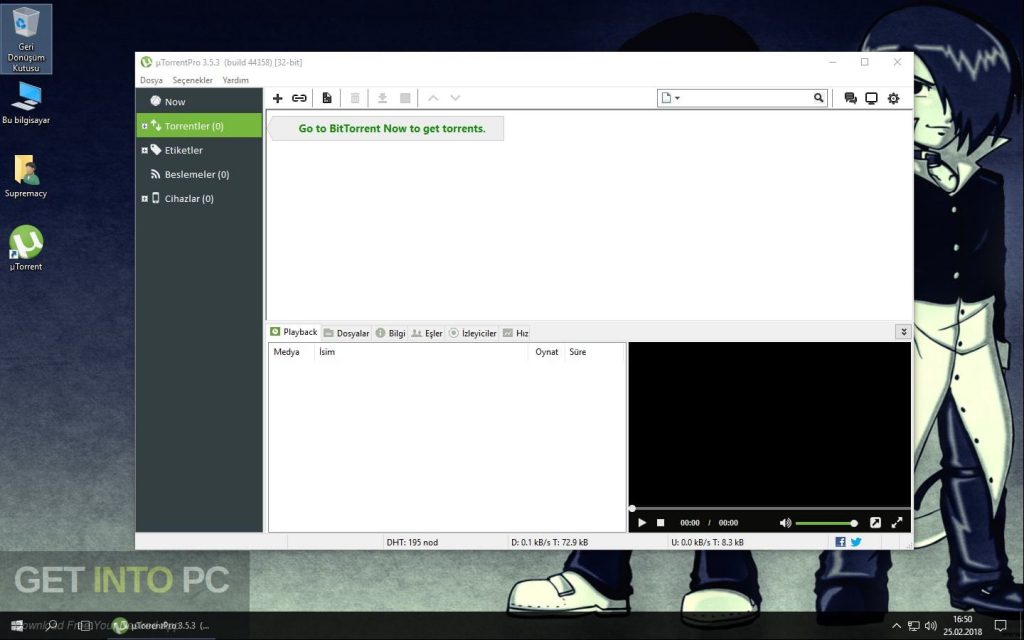Open the notification center icon on taskbar

point(1000,626)
